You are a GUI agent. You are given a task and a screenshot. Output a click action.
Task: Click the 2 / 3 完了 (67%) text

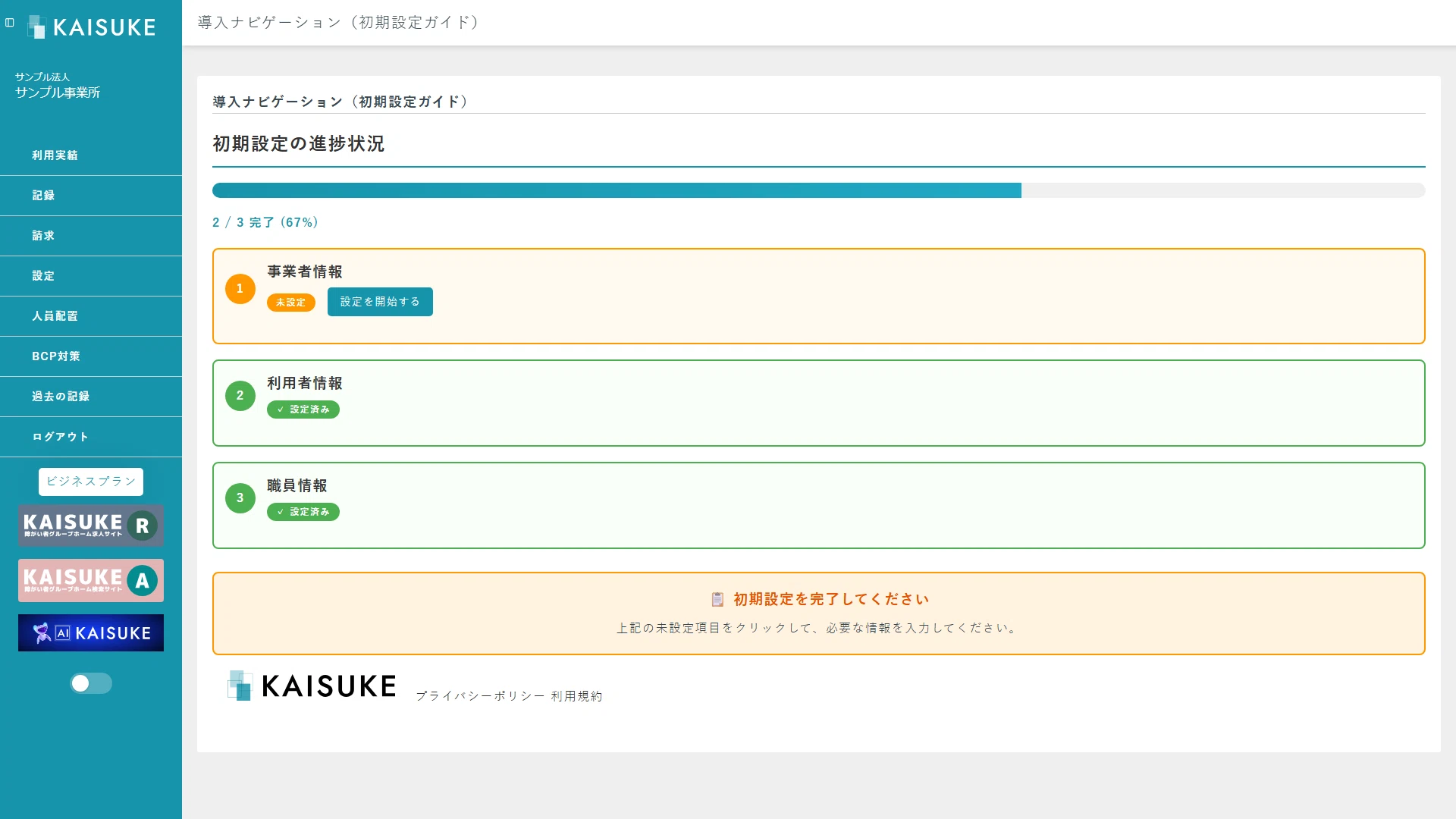[265, 222]
